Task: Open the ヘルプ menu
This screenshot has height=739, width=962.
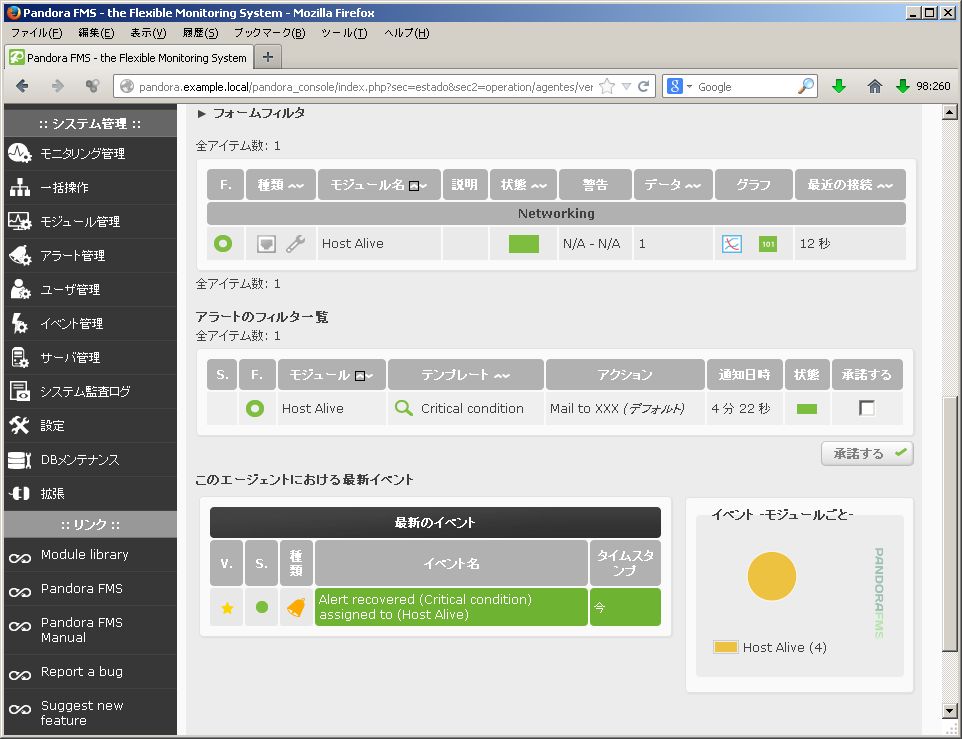Action: [407, 33]
